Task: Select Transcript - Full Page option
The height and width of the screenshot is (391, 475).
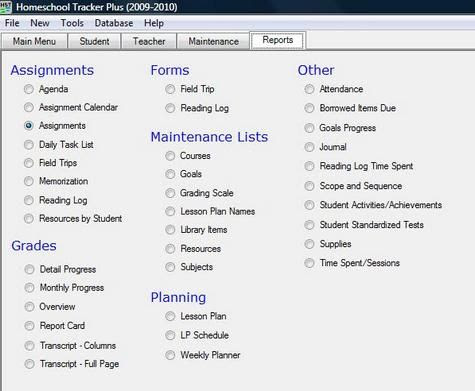Action: 29,364
